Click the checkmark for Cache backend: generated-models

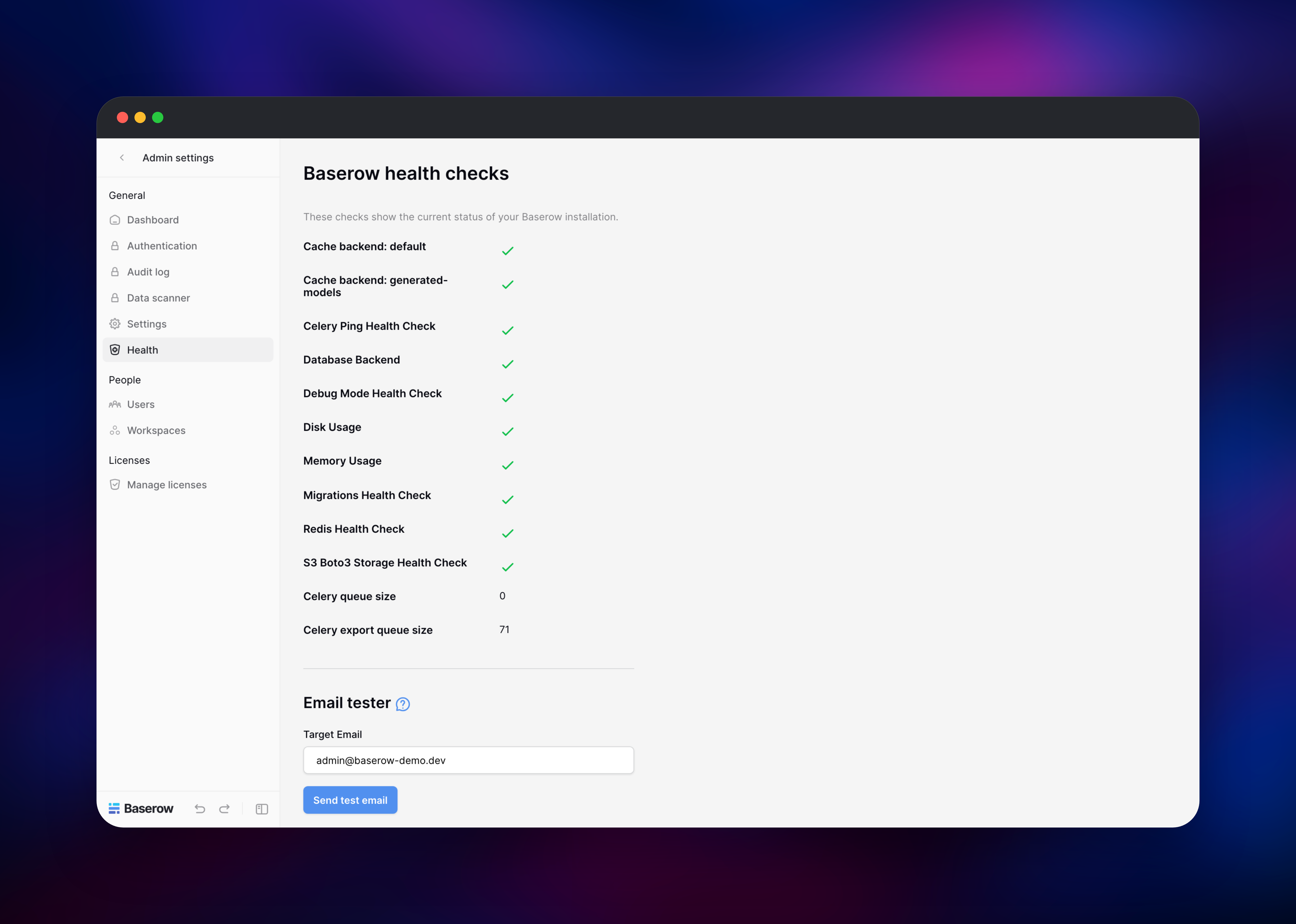point(508,284)
